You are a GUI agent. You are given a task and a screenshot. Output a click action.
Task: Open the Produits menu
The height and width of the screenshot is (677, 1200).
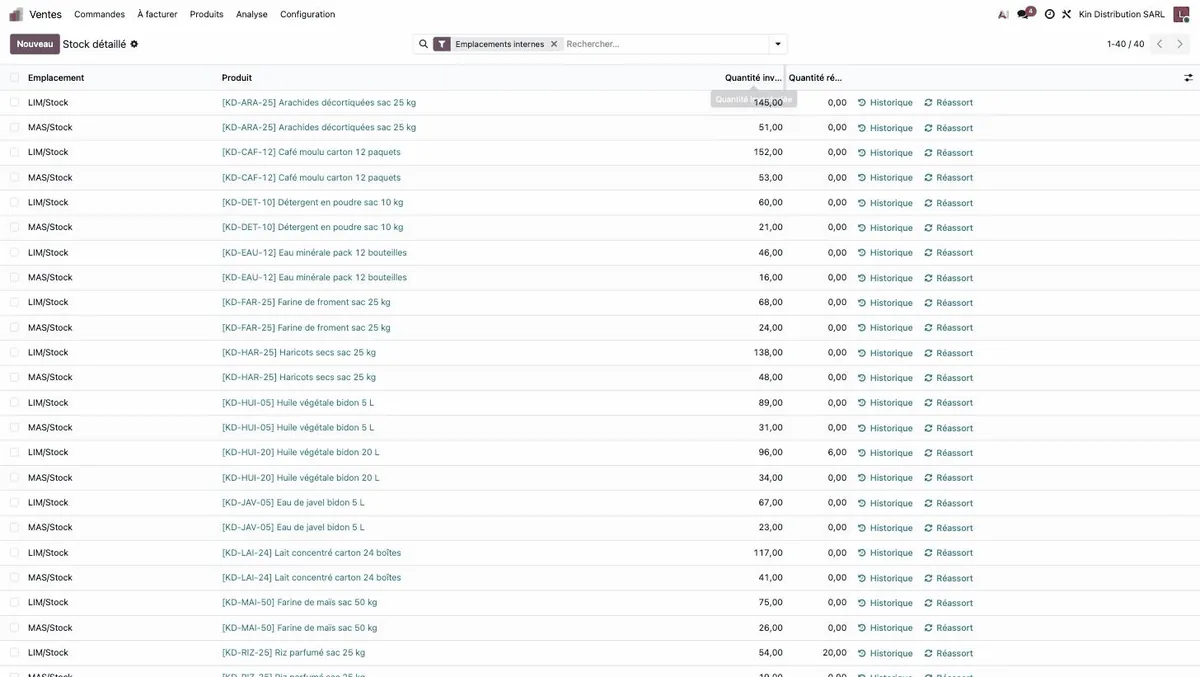[207, 14]
